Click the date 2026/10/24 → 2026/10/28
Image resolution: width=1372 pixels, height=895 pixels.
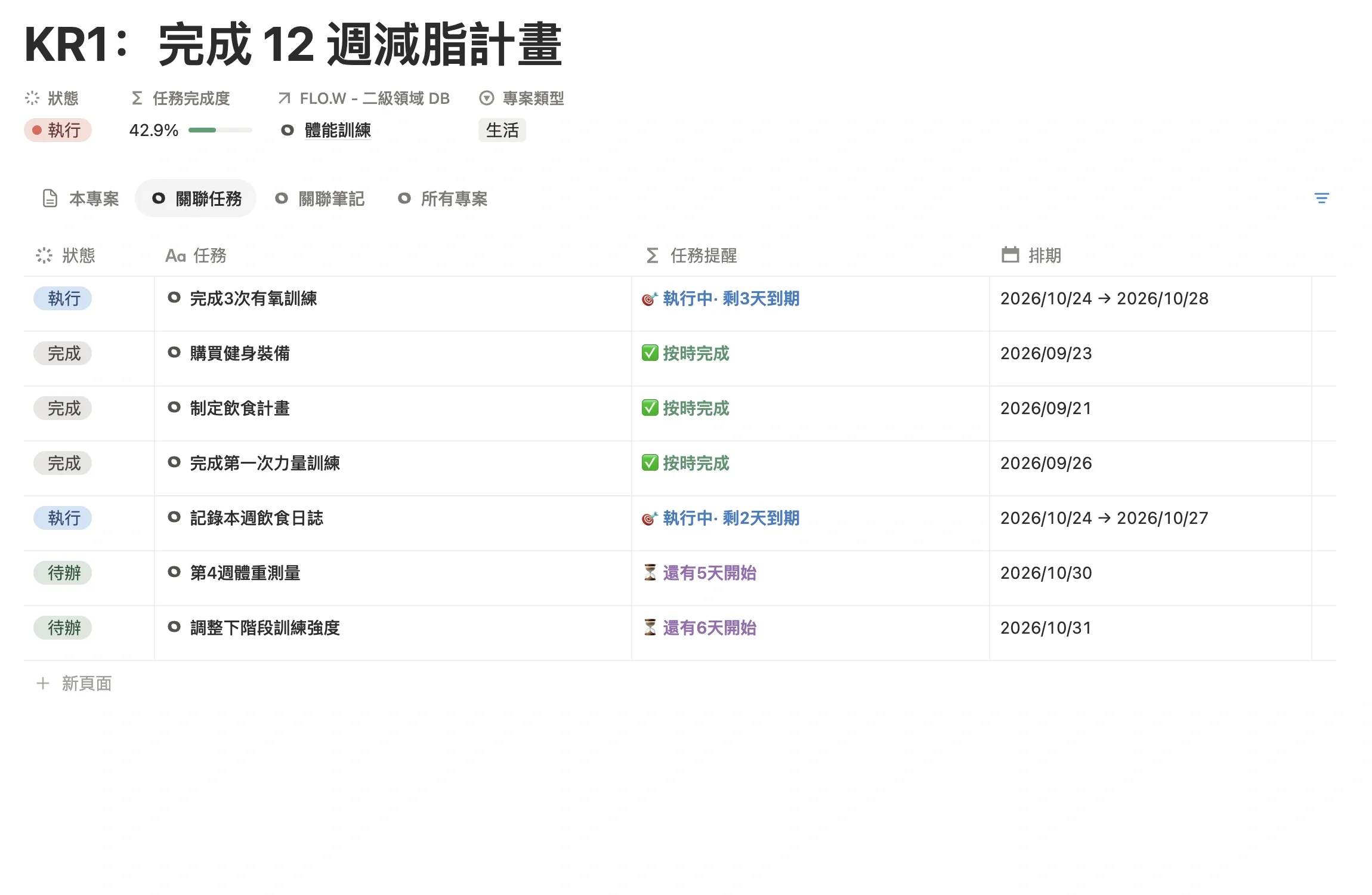(x=1104, y=298)
